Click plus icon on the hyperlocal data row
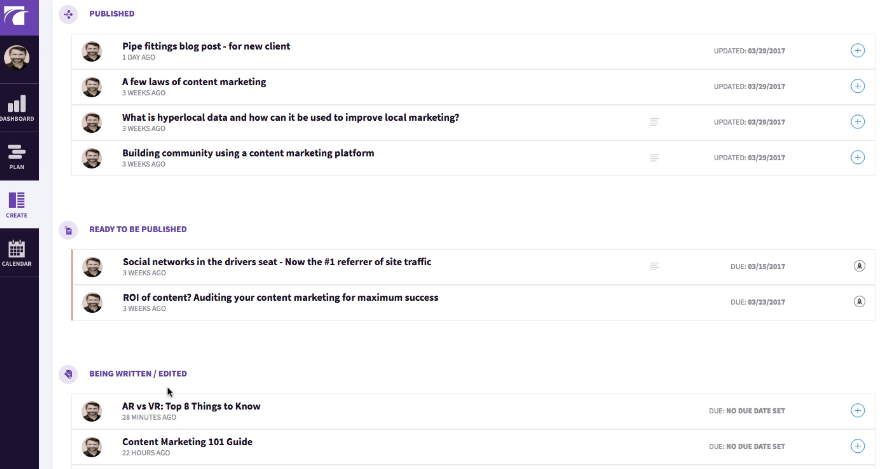 tap(857, 122)
